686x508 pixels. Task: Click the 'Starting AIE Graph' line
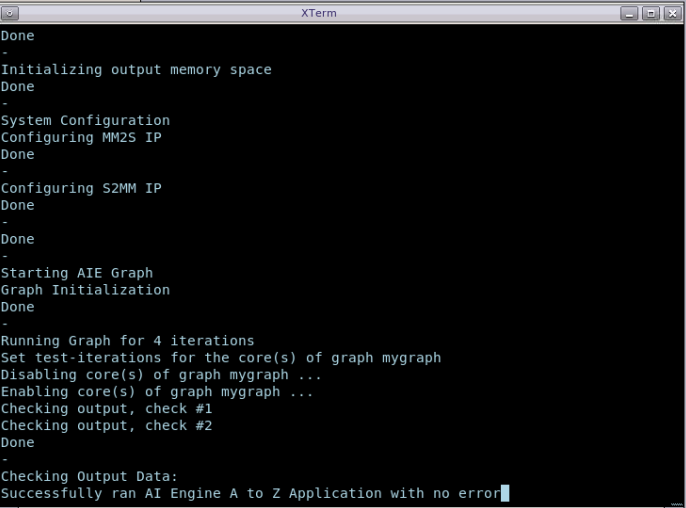pyautogui.click(x=77, y=273)
